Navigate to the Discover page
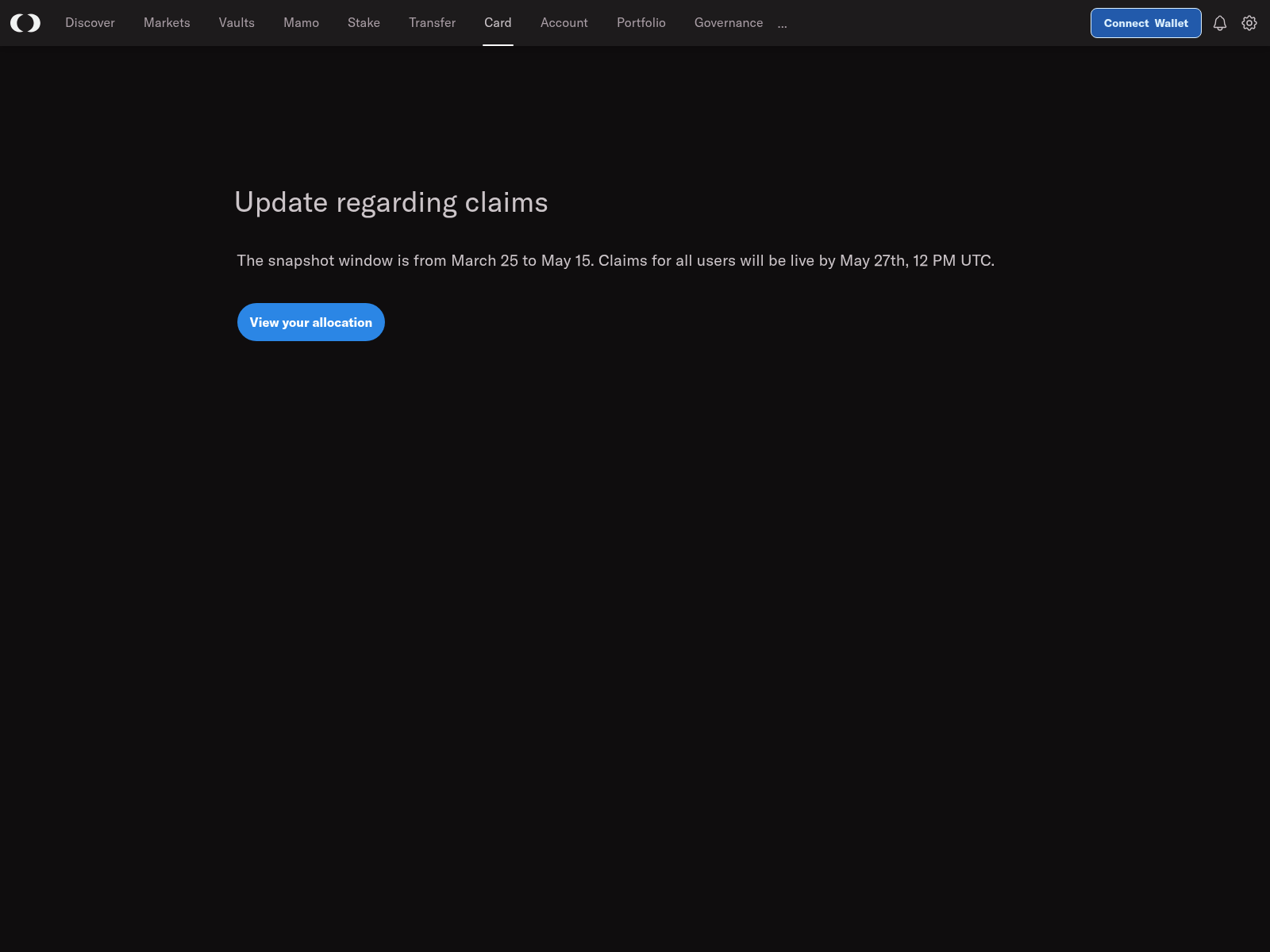Image resolution: width=1270 pixels, height=952 pixels. click(x=89, y=23)
